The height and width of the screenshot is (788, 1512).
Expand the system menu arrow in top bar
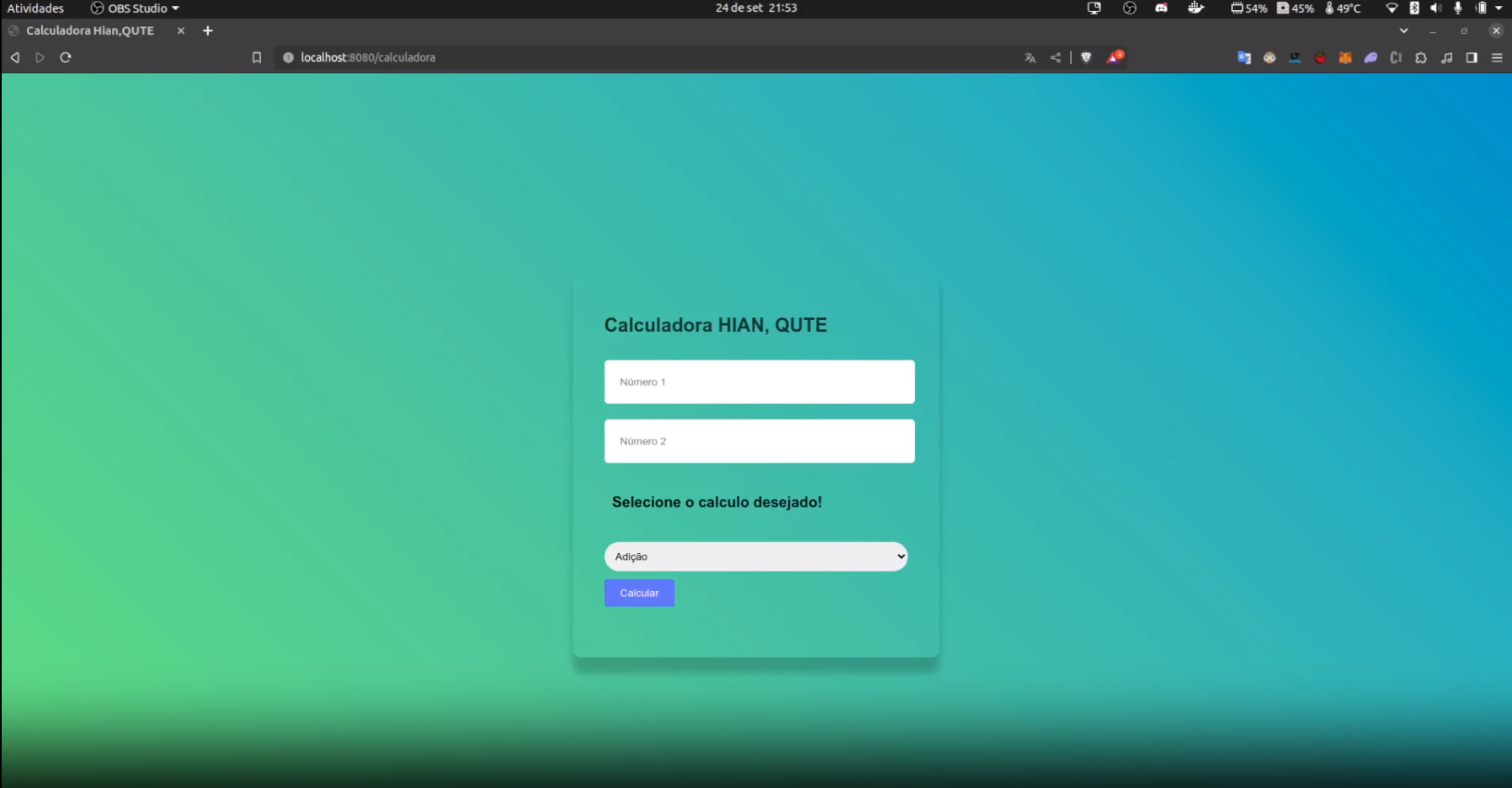tap(1499, 8)
